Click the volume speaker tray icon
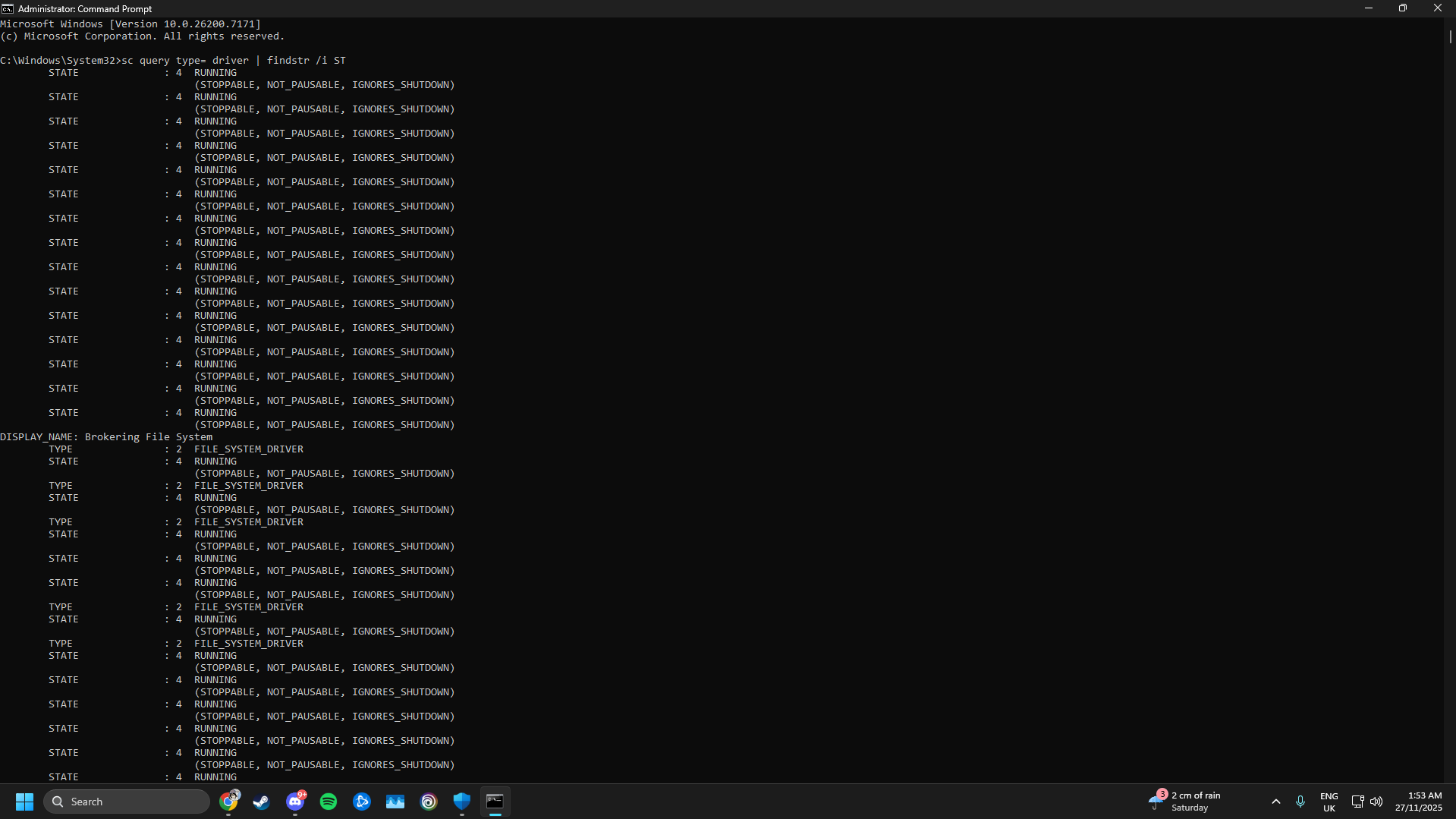1456x819 pixels. (1376, 802)
